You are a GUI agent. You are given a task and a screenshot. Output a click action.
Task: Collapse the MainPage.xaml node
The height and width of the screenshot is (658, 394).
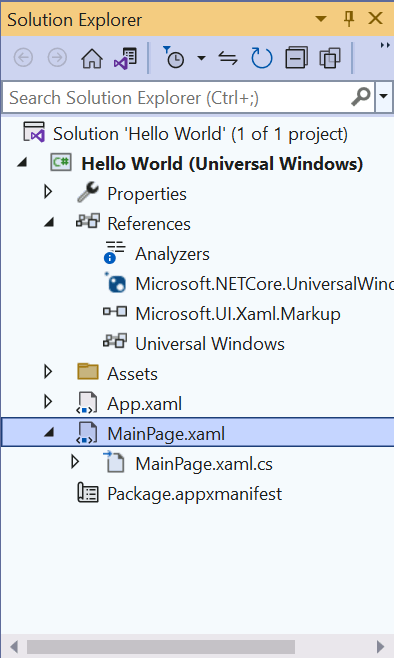coord(49,432)
